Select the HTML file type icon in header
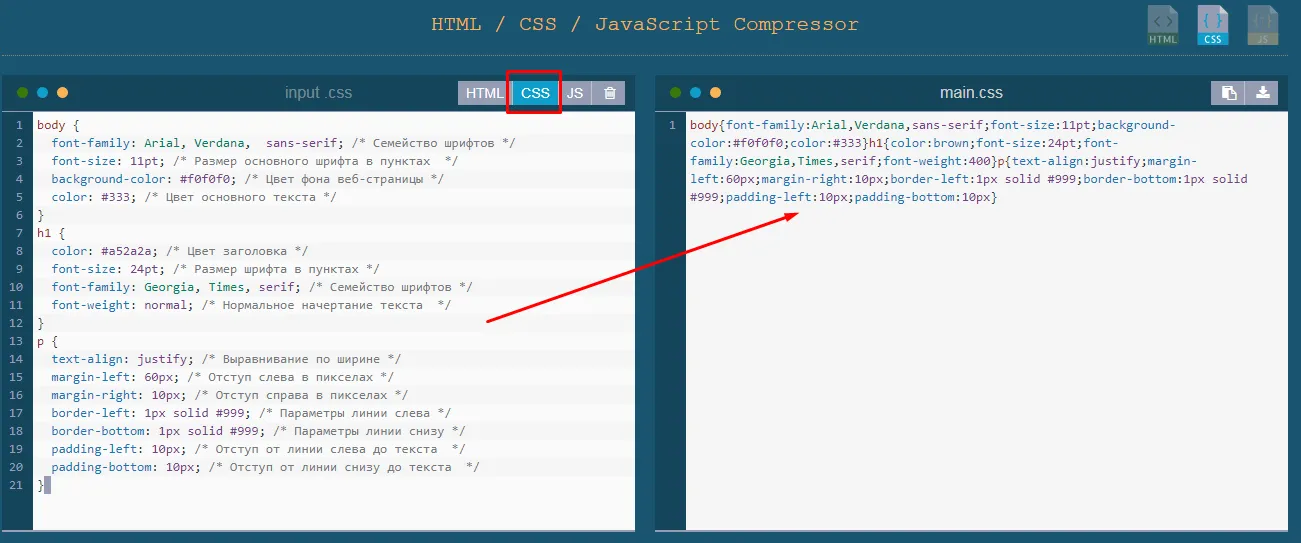The width and height of the screenshot is (1301, 543). point(1163,26)
